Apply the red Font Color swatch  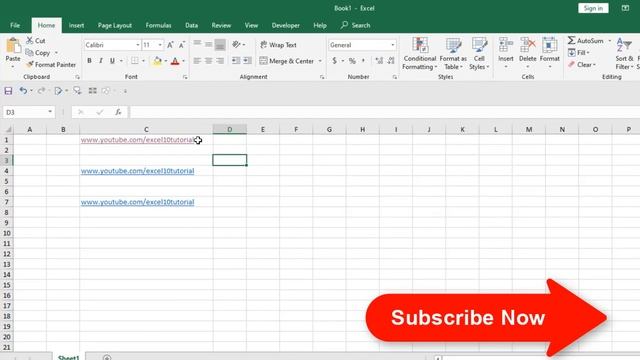175,61
